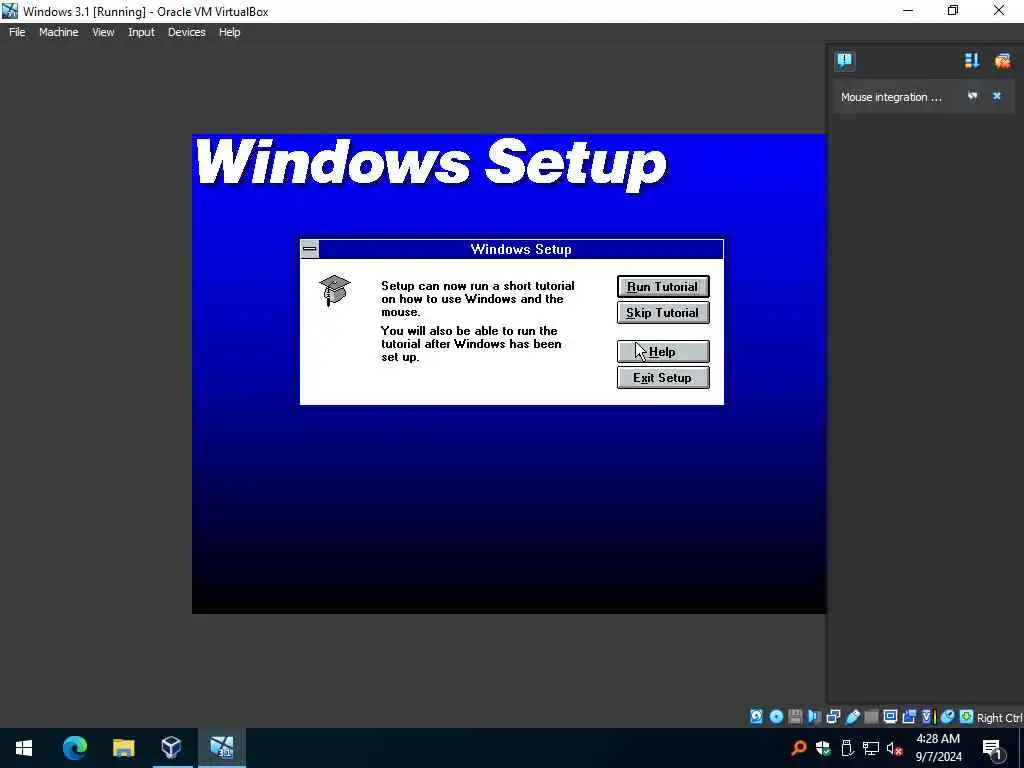Click the network tray icon

click(x=871, y=748)
